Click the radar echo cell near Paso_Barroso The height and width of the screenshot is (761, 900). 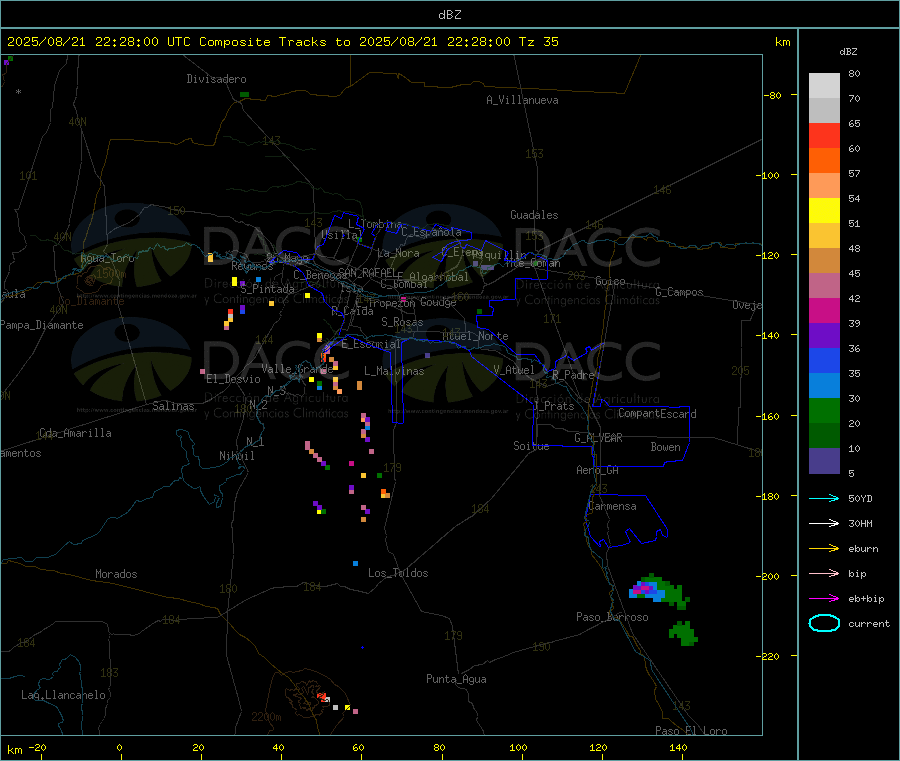[x=659, y=591]
